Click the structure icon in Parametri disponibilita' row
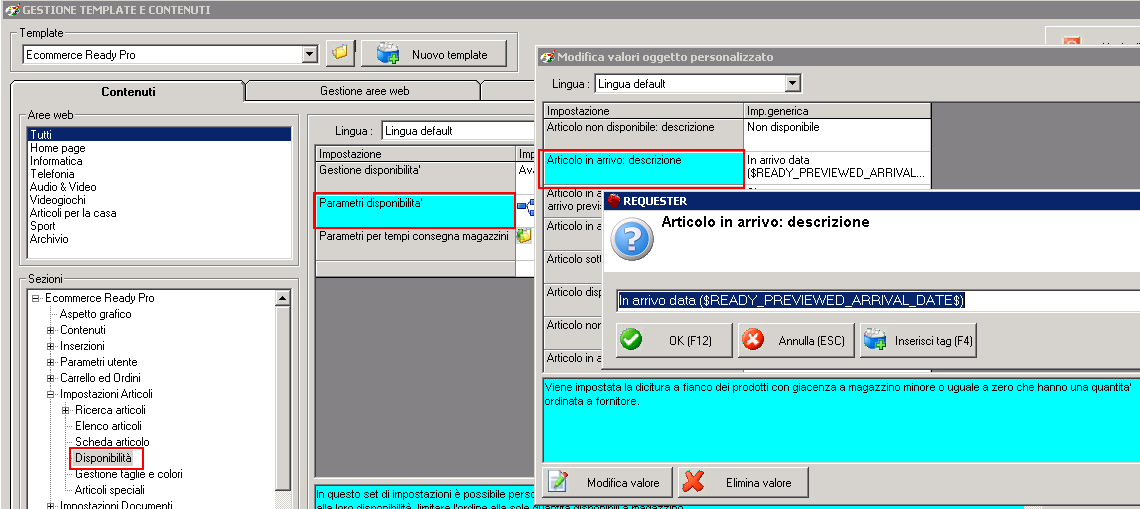 coord(525,207)
